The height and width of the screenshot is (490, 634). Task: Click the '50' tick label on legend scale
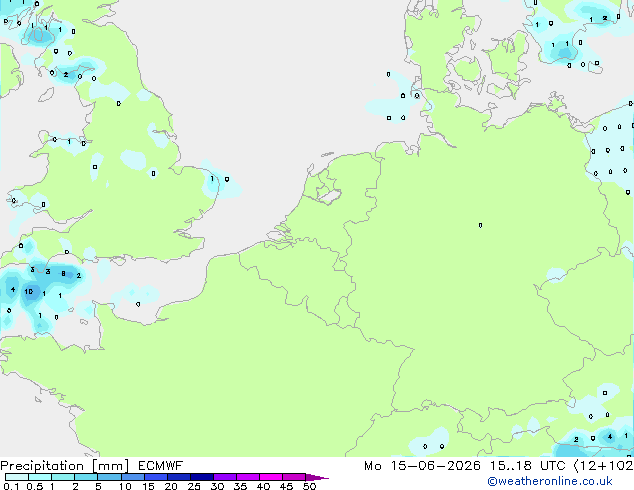pyautogui.click(x=310, y=486)
